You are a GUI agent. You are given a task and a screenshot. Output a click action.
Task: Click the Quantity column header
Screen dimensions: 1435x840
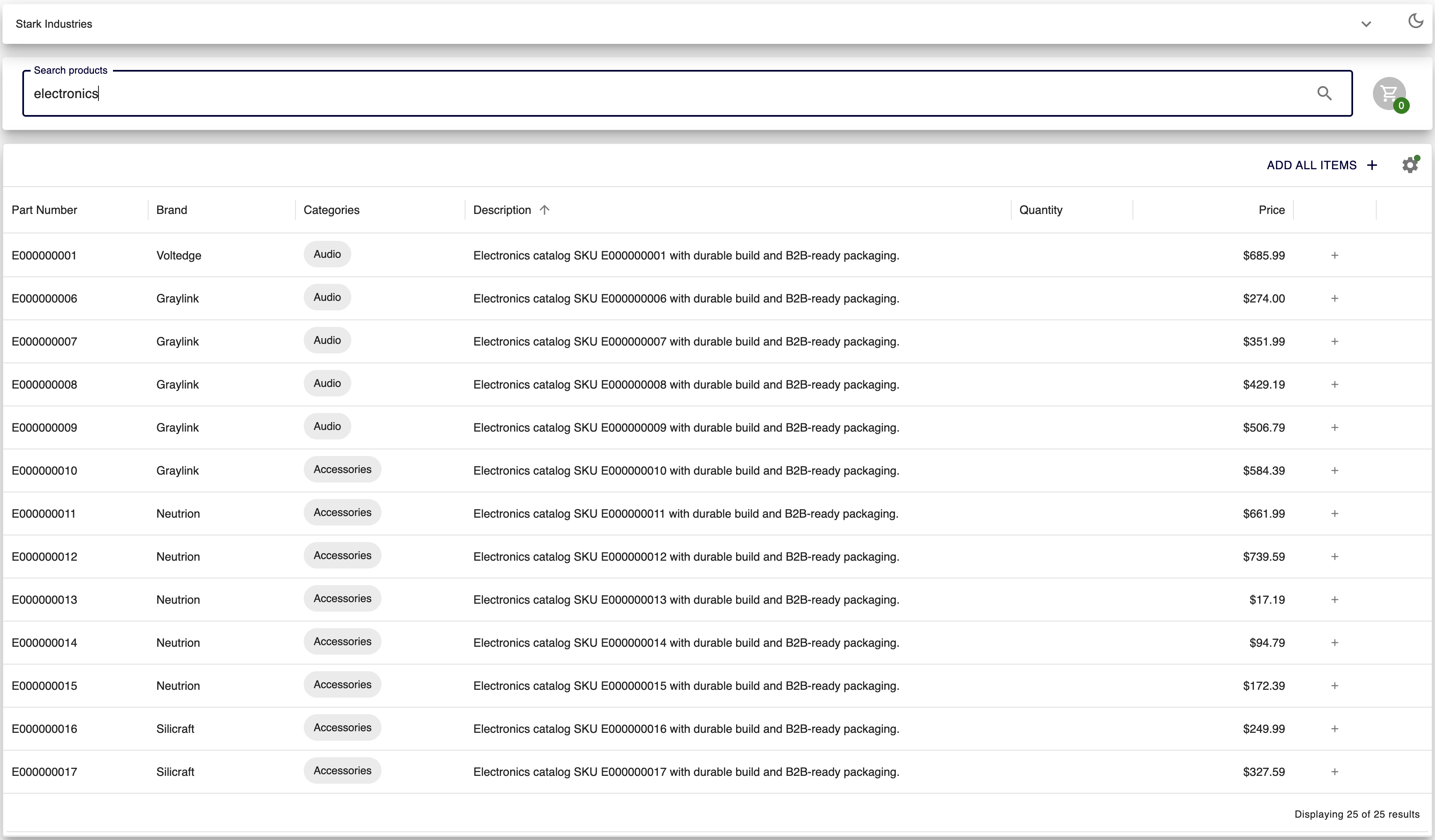1041,210
